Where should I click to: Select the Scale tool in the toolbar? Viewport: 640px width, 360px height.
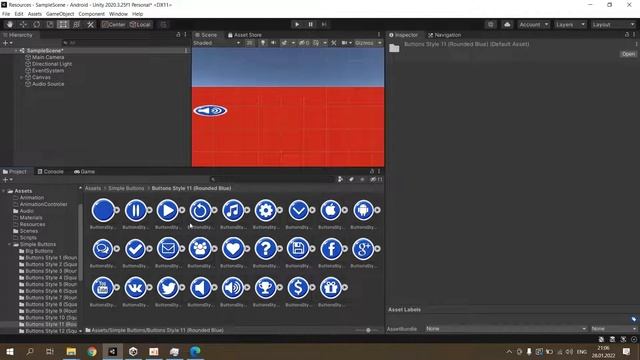[50, 24]
